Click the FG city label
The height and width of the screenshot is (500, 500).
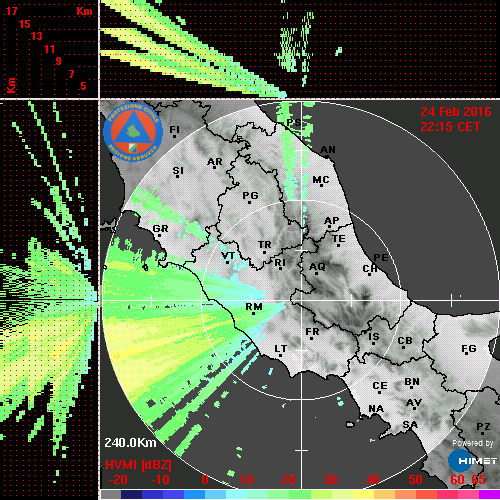click(x=469, y=349)
